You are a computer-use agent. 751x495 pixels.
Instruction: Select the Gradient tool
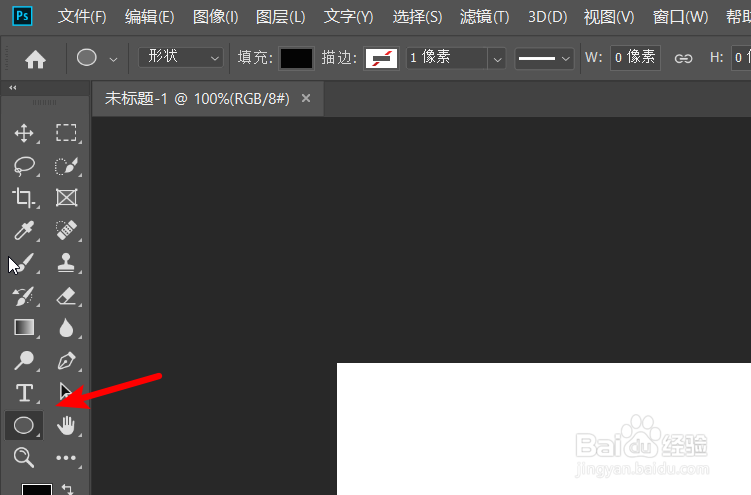[24, 327]
